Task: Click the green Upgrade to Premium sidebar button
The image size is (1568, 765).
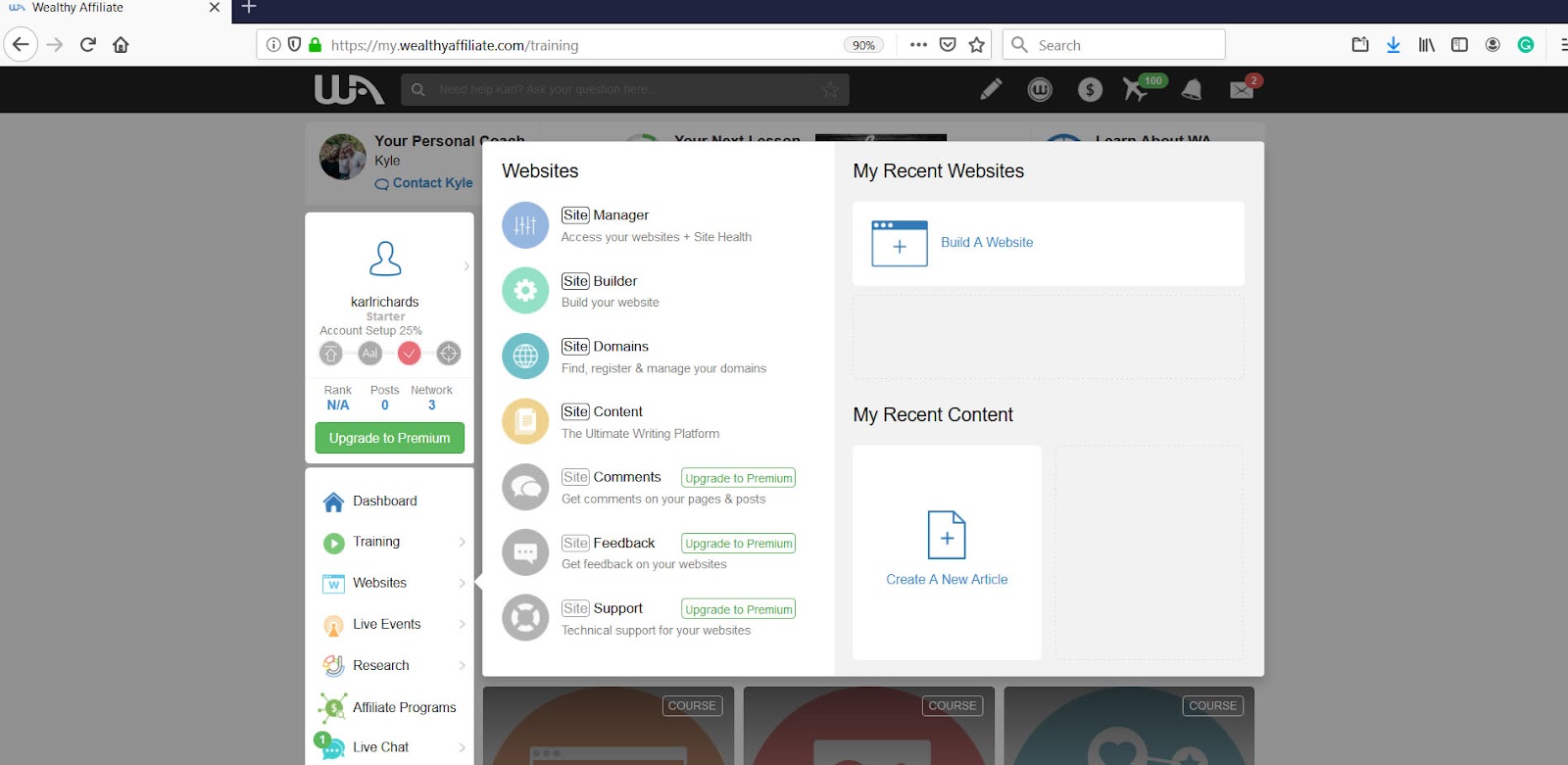Action: (390, 438)
